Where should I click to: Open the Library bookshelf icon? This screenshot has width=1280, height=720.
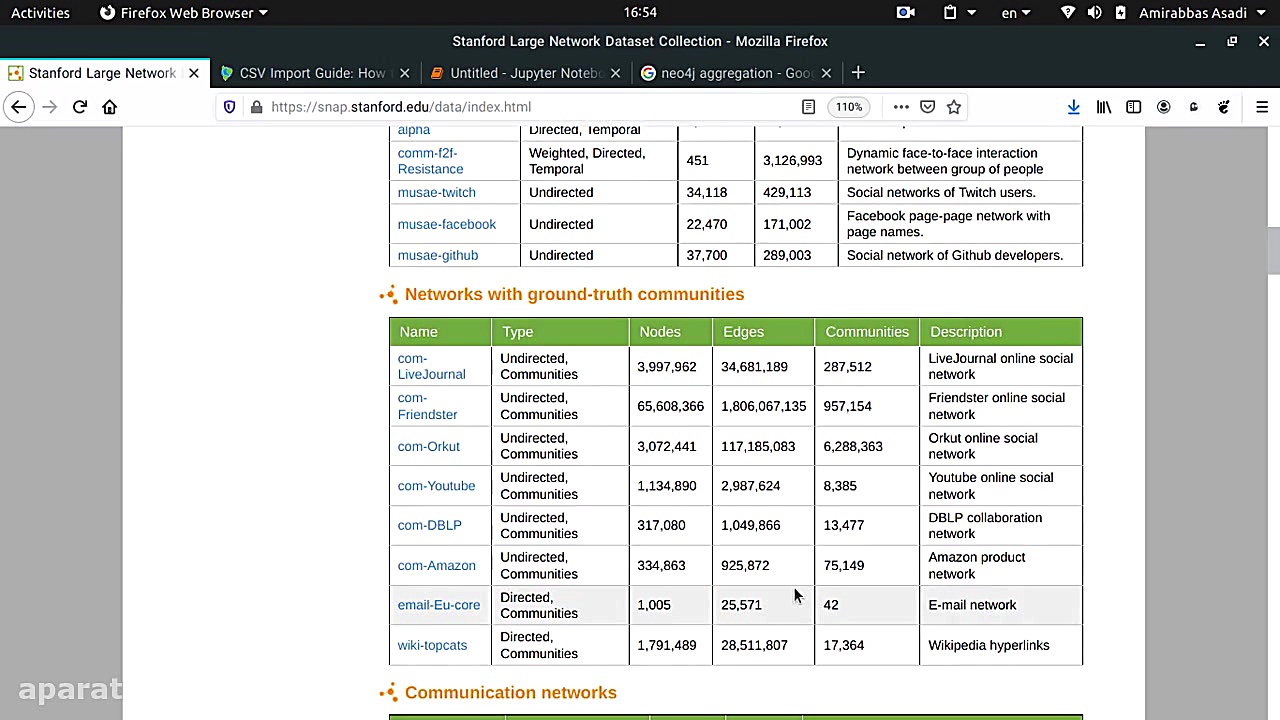(x=1104, y=107)
